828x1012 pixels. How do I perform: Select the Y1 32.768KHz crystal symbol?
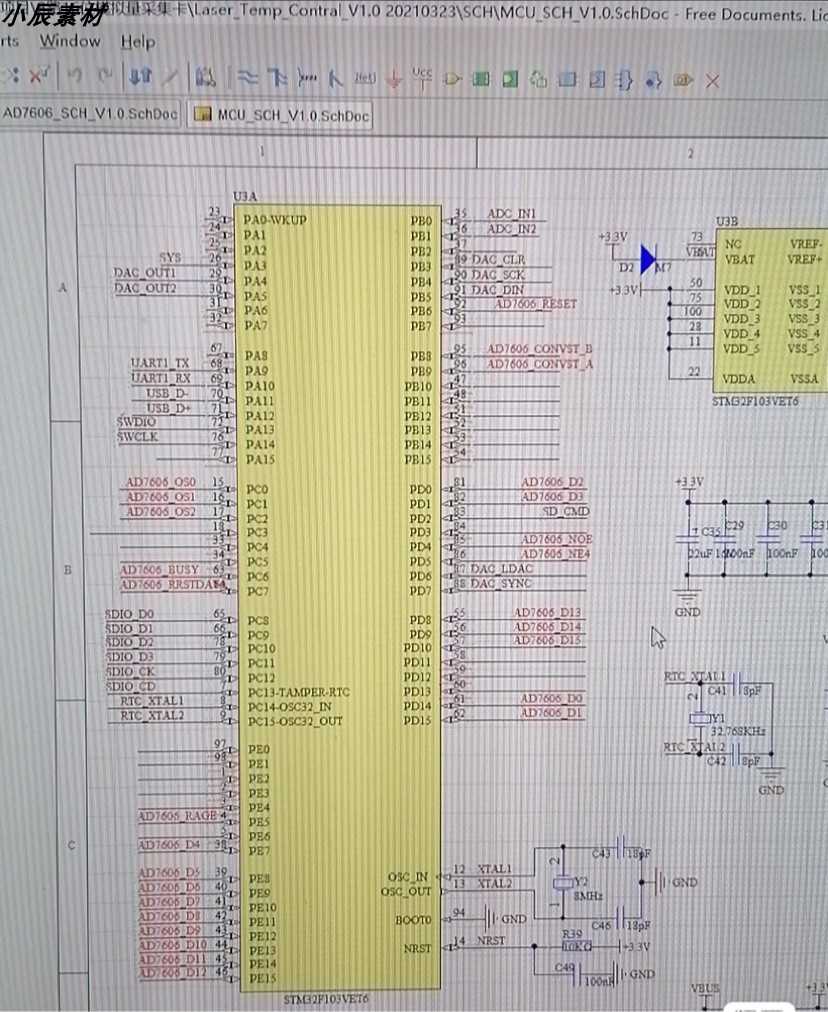point(700,718)
